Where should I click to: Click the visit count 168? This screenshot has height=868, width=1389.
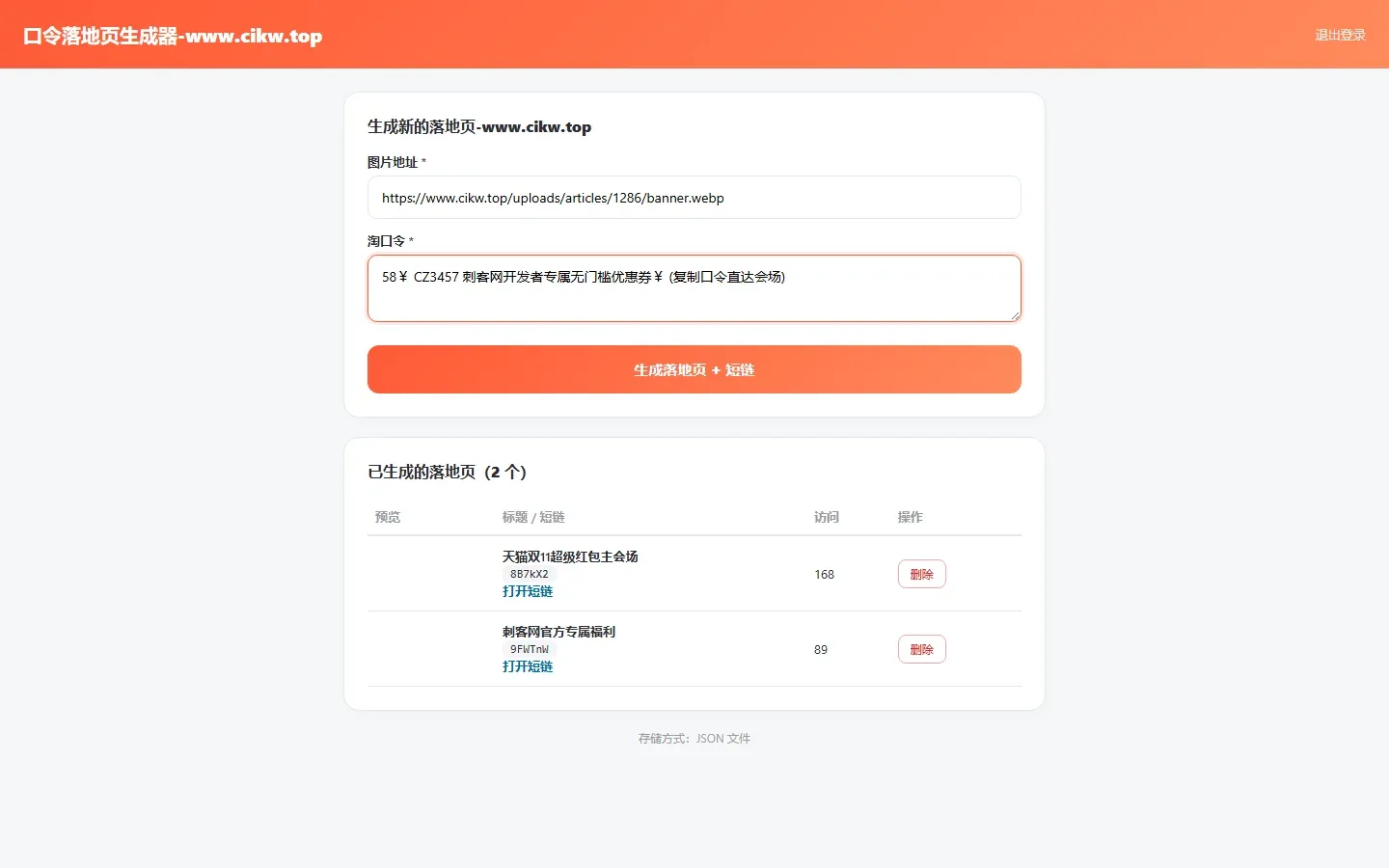pyautogui.click(x=824, y=574)
